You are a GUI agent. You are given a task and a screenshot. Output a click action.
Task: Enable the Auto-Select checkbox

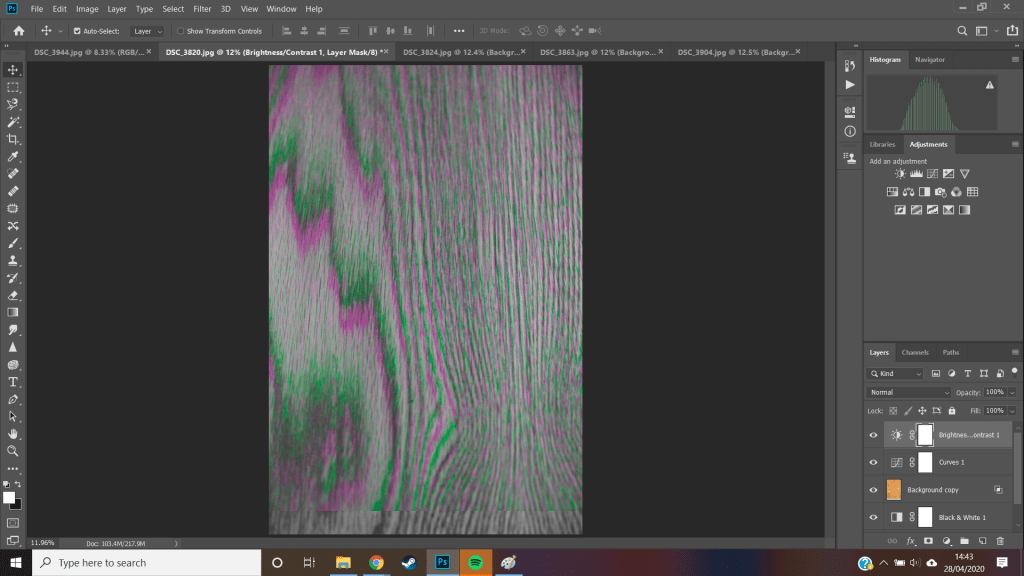(77, 31)
